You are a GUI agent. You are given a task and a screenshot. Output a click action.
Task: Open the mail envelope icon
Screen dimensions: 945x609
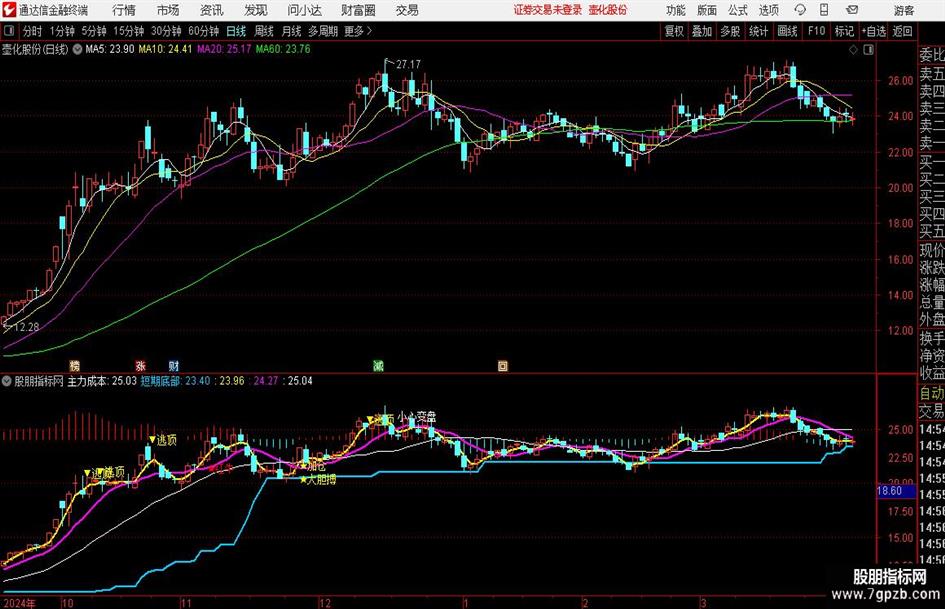click(852, 10)
